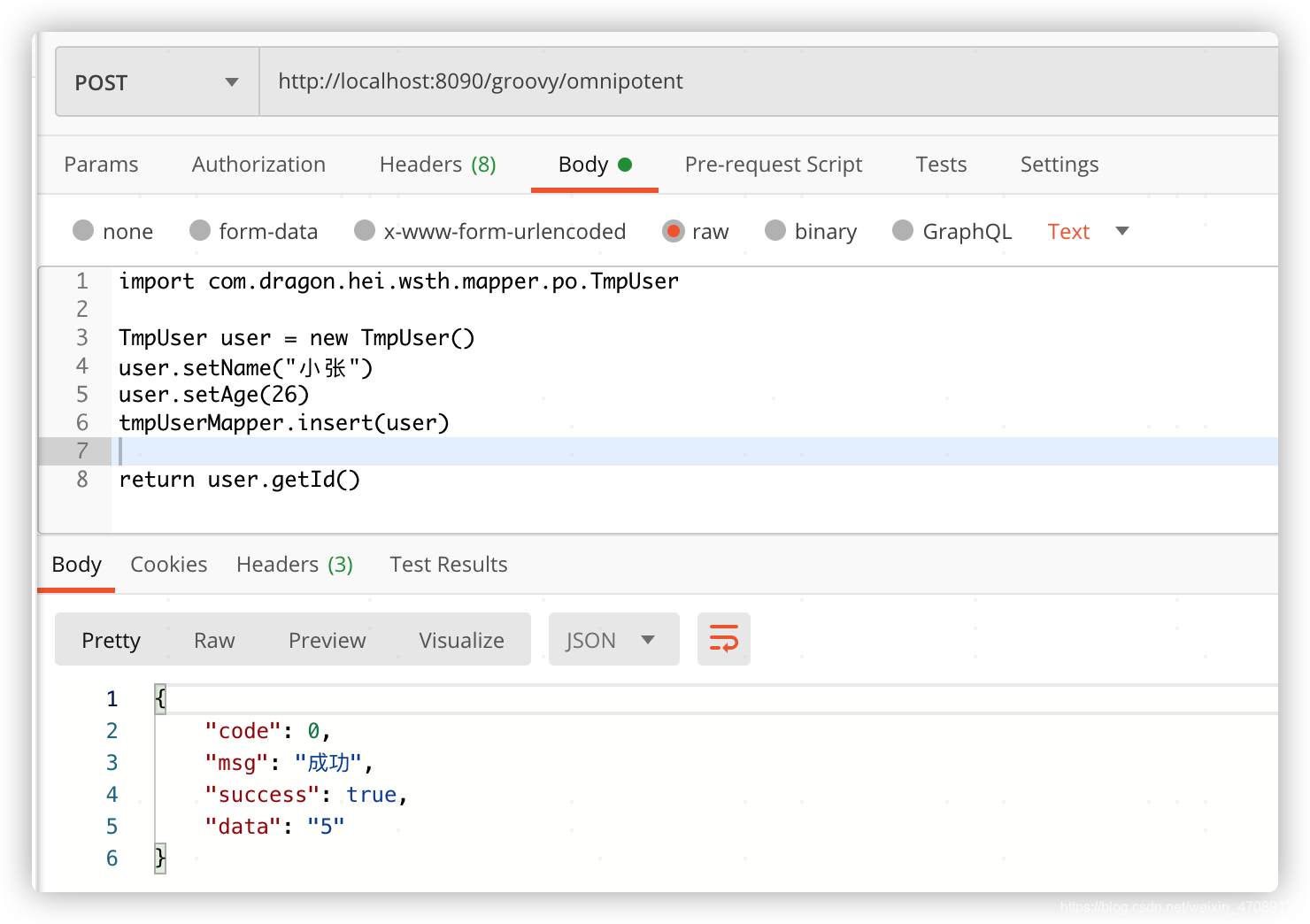Open response Body tab
Viewport: 1310px width, 924px height.
[x=76, y=565]
